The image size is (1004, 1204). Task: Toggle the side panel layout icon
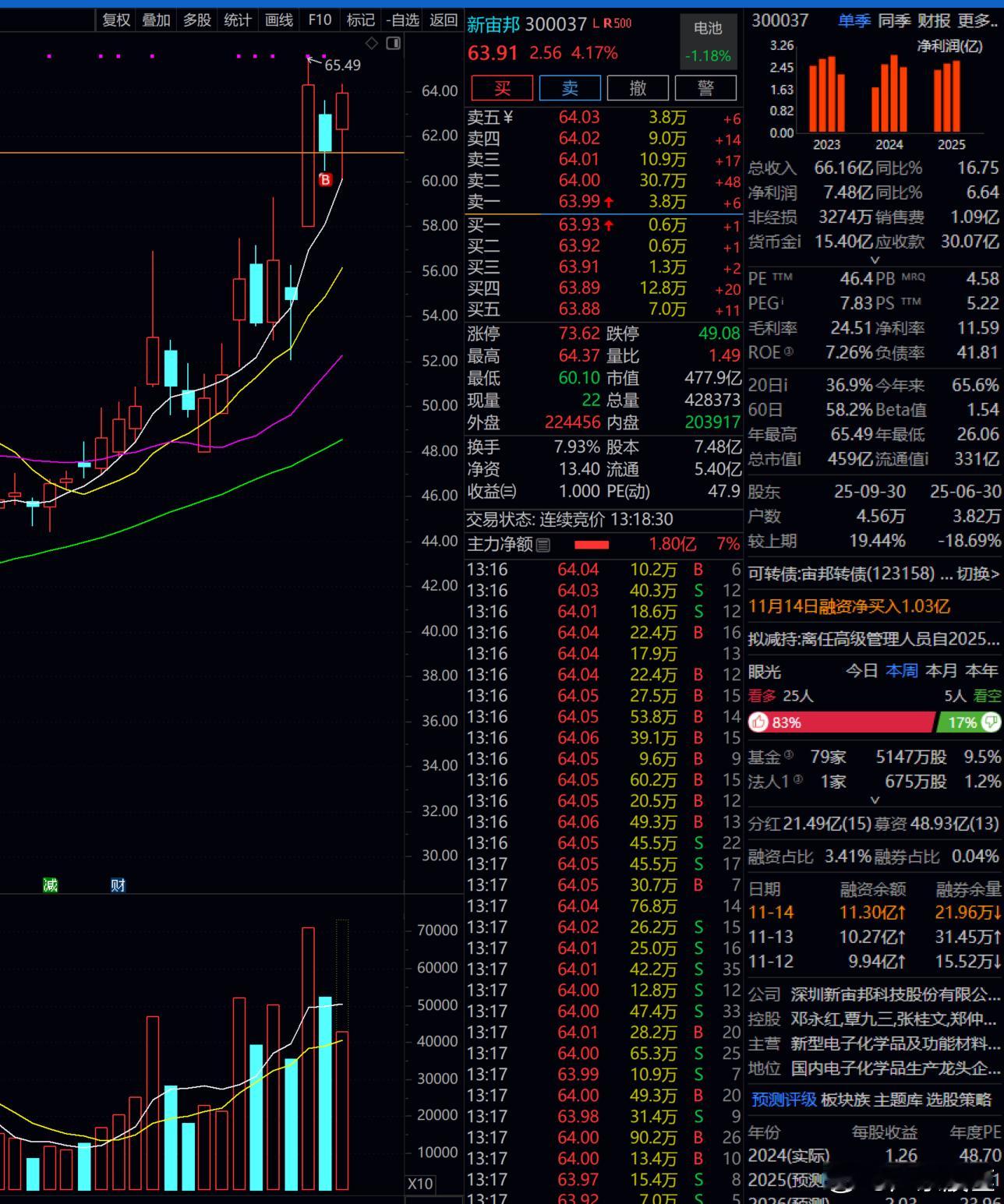(x=394, y=44)
